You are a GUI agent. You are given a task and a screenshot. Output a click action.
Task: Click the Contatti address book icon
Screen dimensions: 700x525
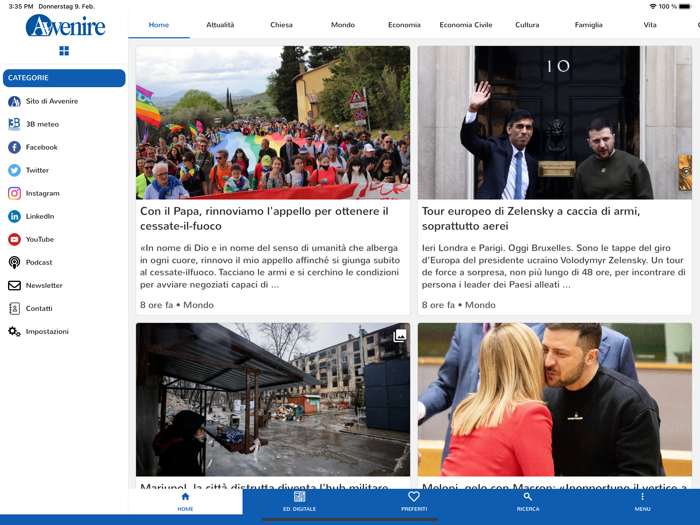[x=14, y=308]
